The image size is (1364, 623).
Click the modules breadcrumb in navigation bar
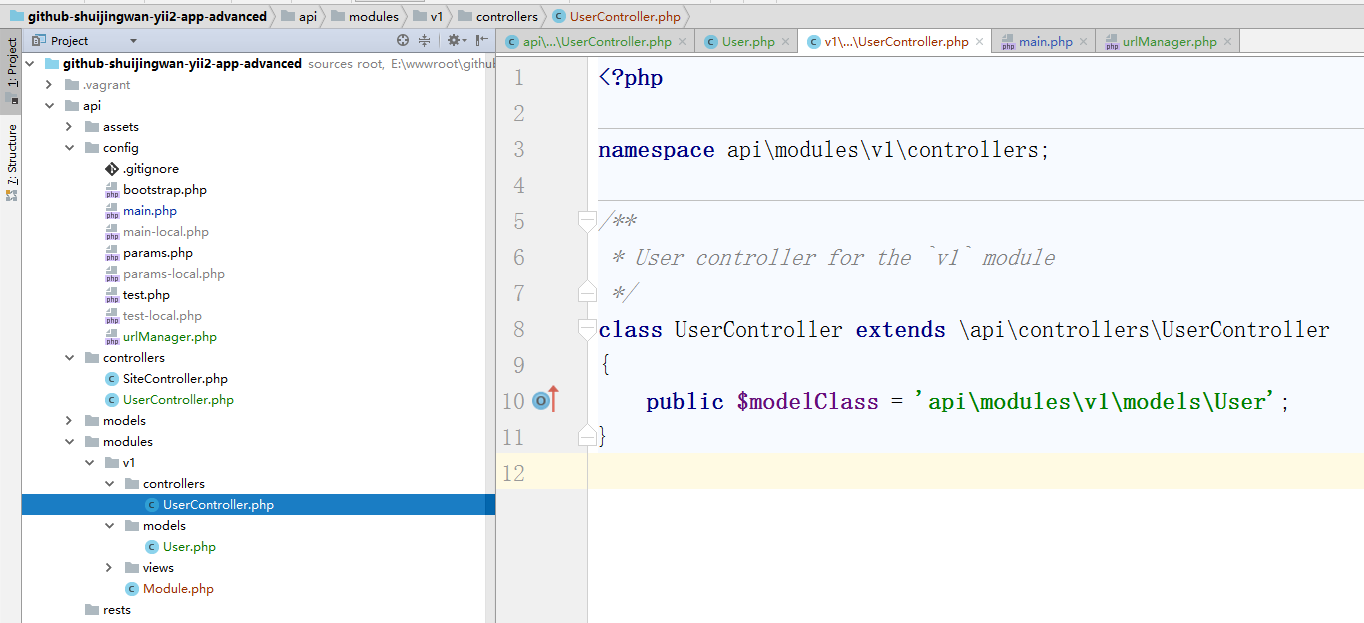pyautogui.click(x=372, y=16)
